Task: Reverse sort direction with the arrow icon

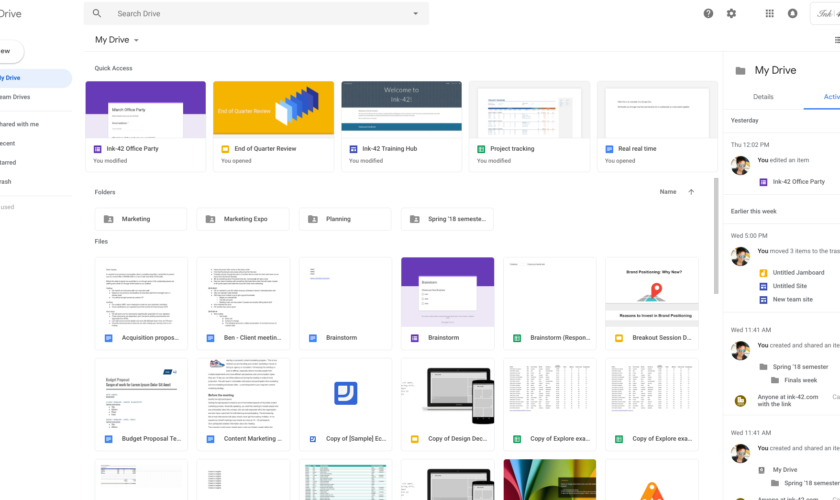Action: (691, 192)
